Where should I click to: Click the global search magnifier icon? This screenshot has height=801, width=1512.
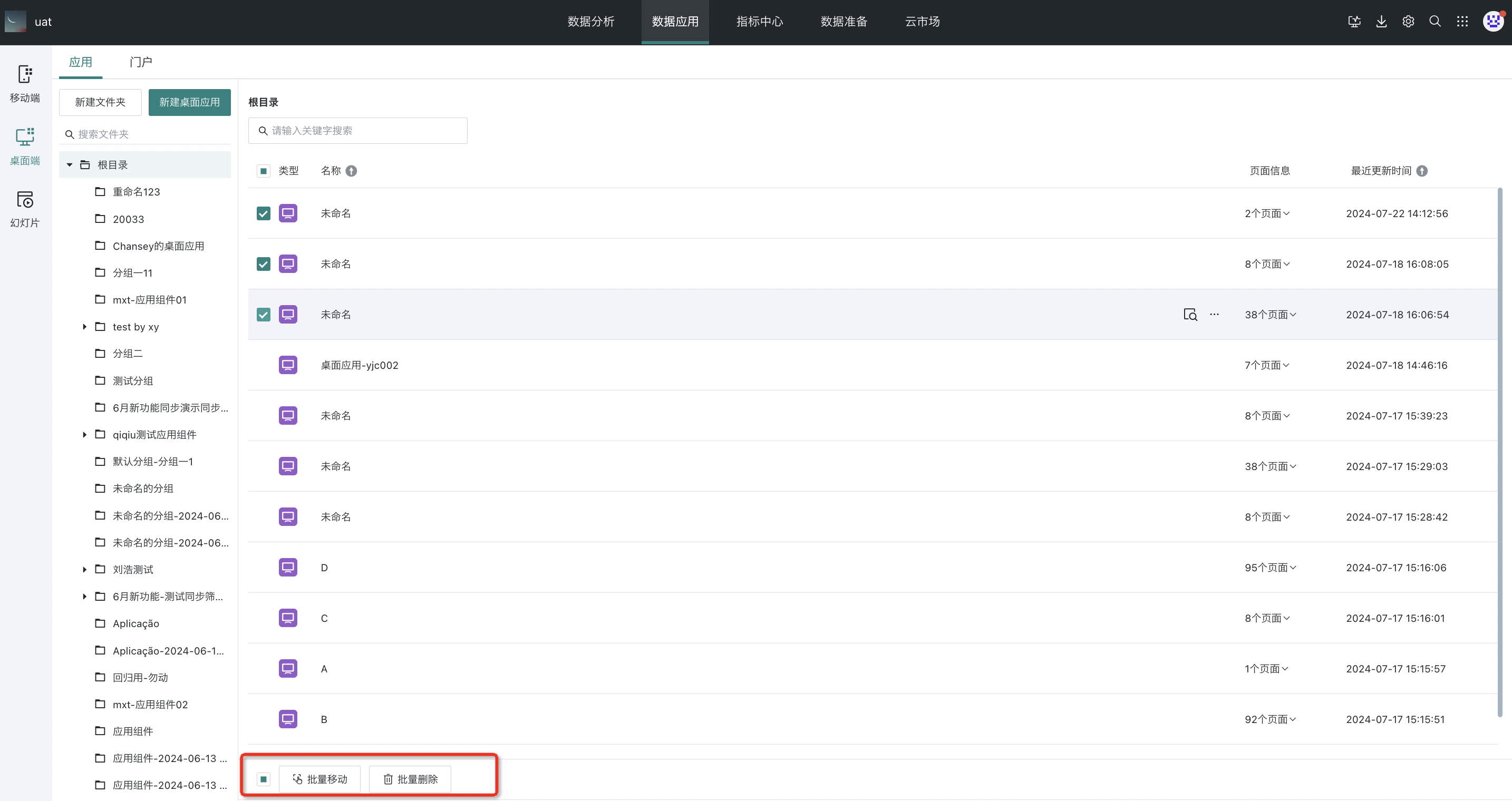[1435, 22]
